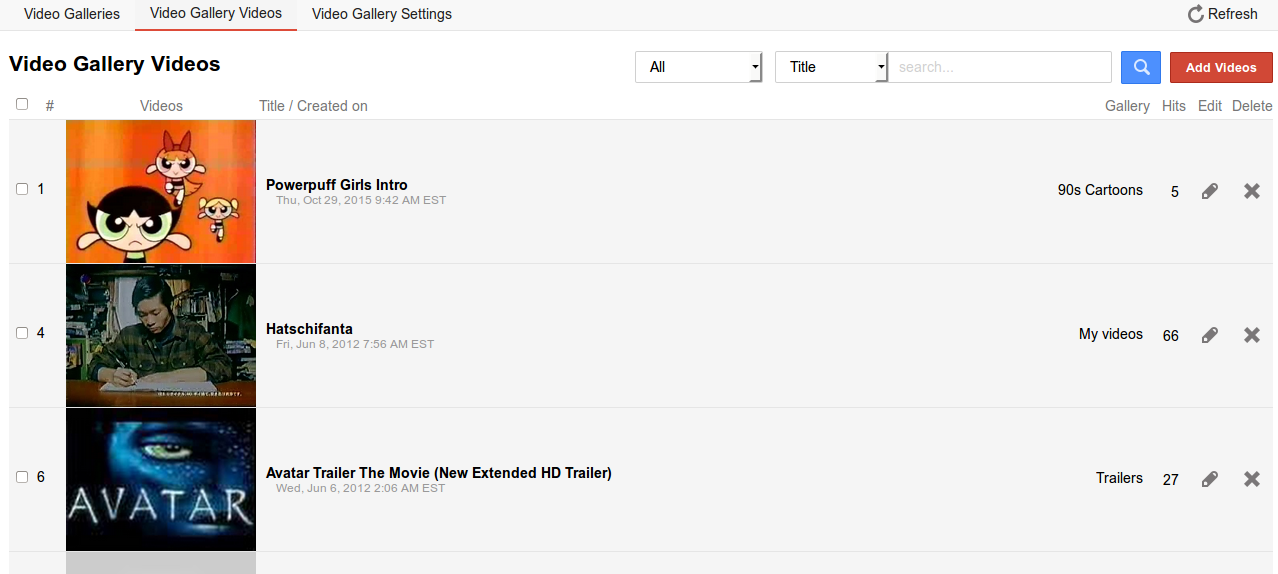Open the Powerpuff Girls Intro title link

(x=336, y=185)
